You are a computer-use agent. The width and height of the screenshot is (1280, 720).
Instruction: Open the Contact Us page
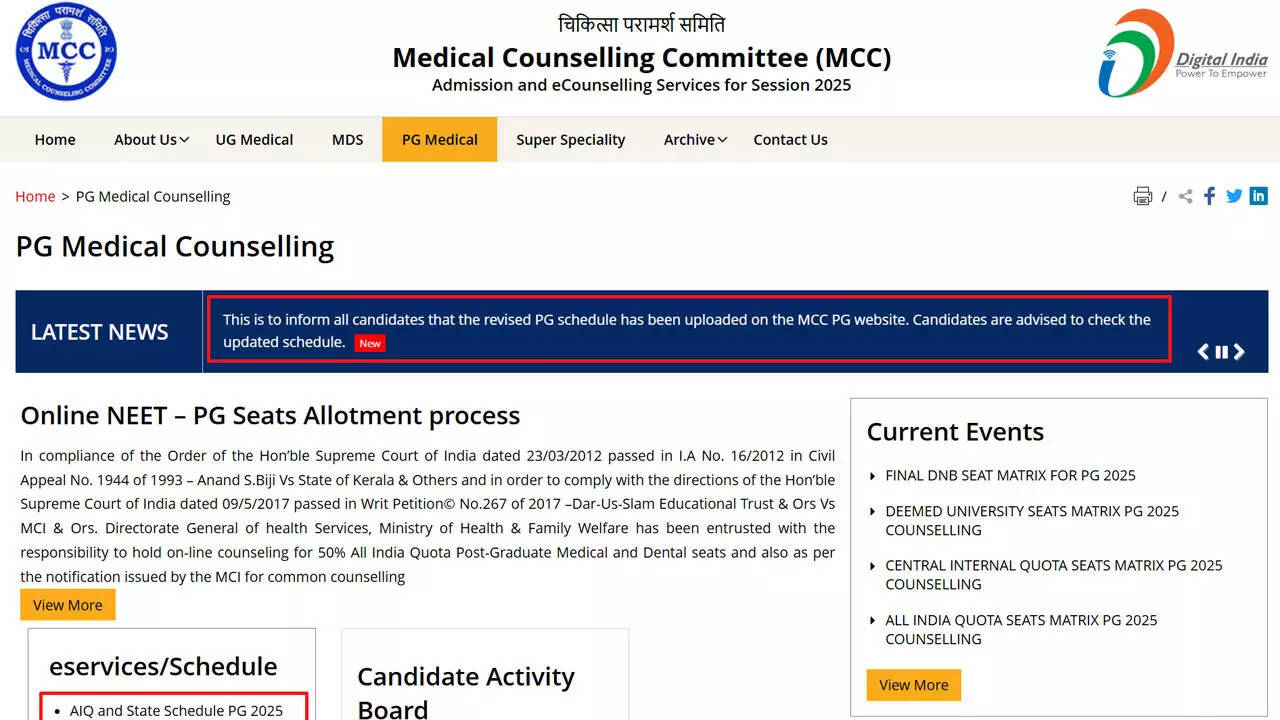790,140
